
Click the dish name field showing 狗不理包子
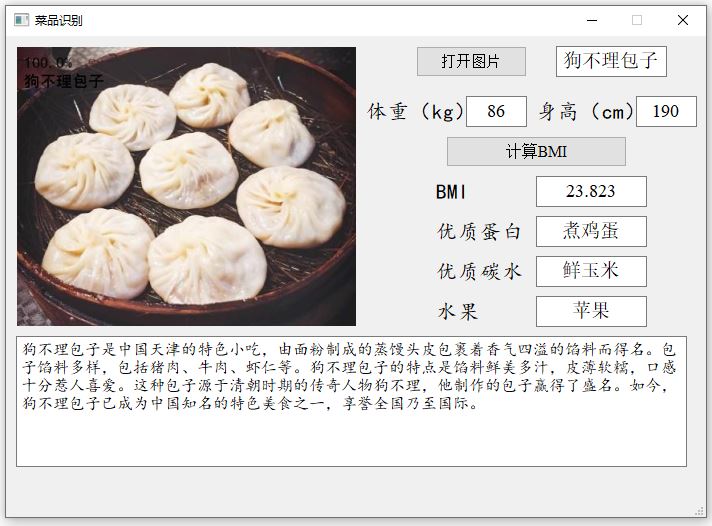tap(611, 61)
